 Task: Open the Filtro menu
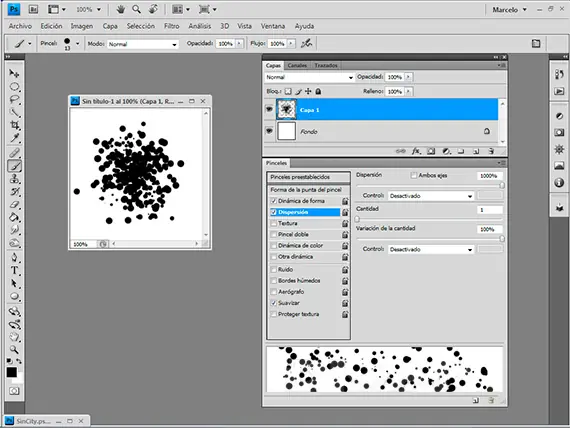(x=172, y=26)
